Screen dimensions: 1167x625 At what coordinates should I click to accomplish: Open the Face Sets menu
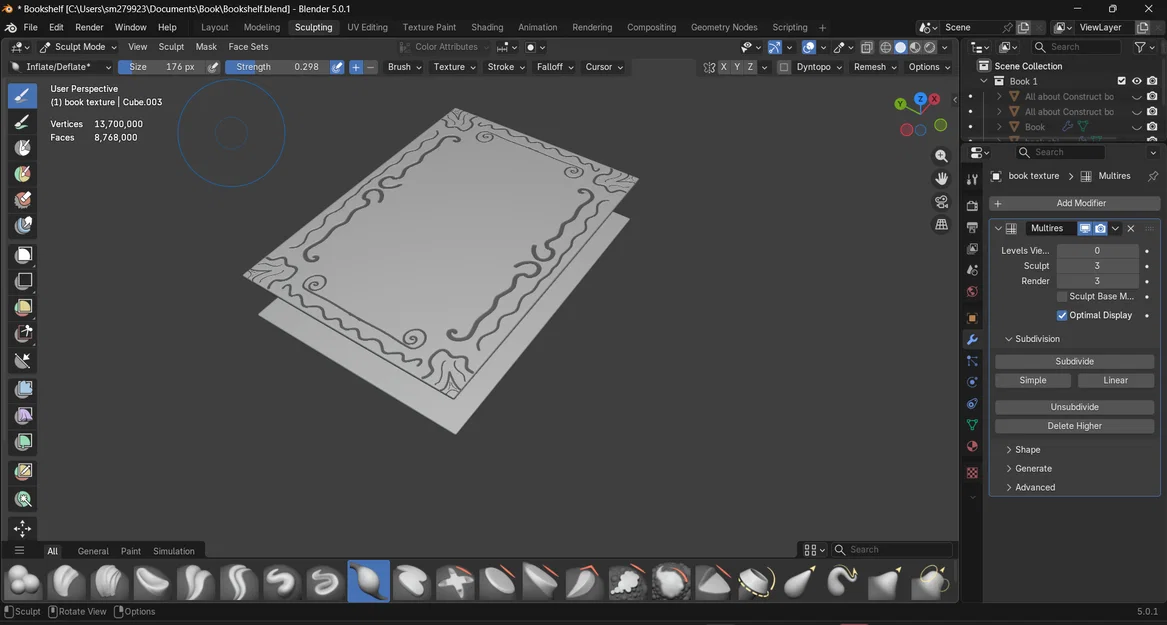248,47
